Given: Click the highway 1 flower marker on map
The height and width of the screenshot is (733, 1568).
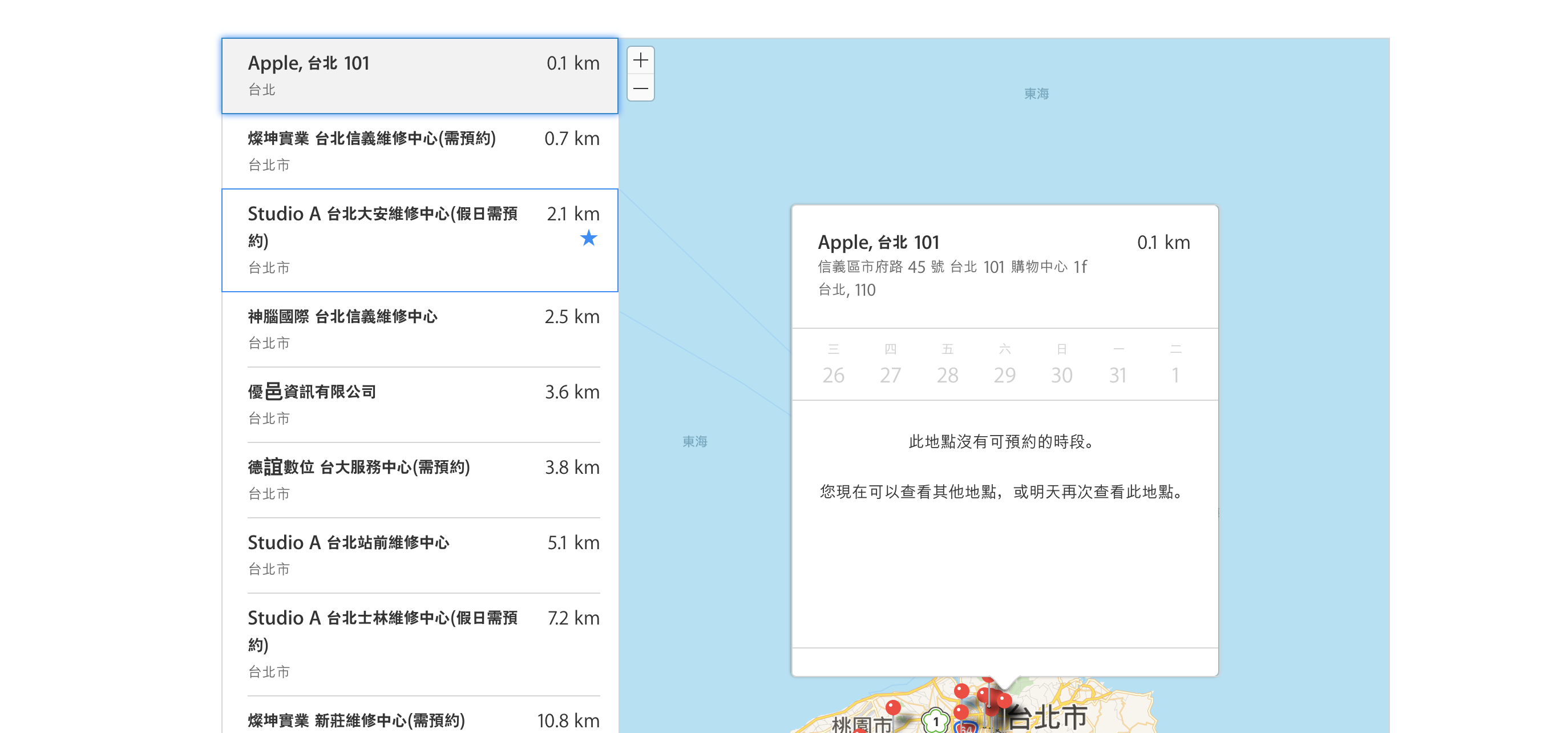Looking at the screenshot, I should pyautogui.click(x=936, y=721).
